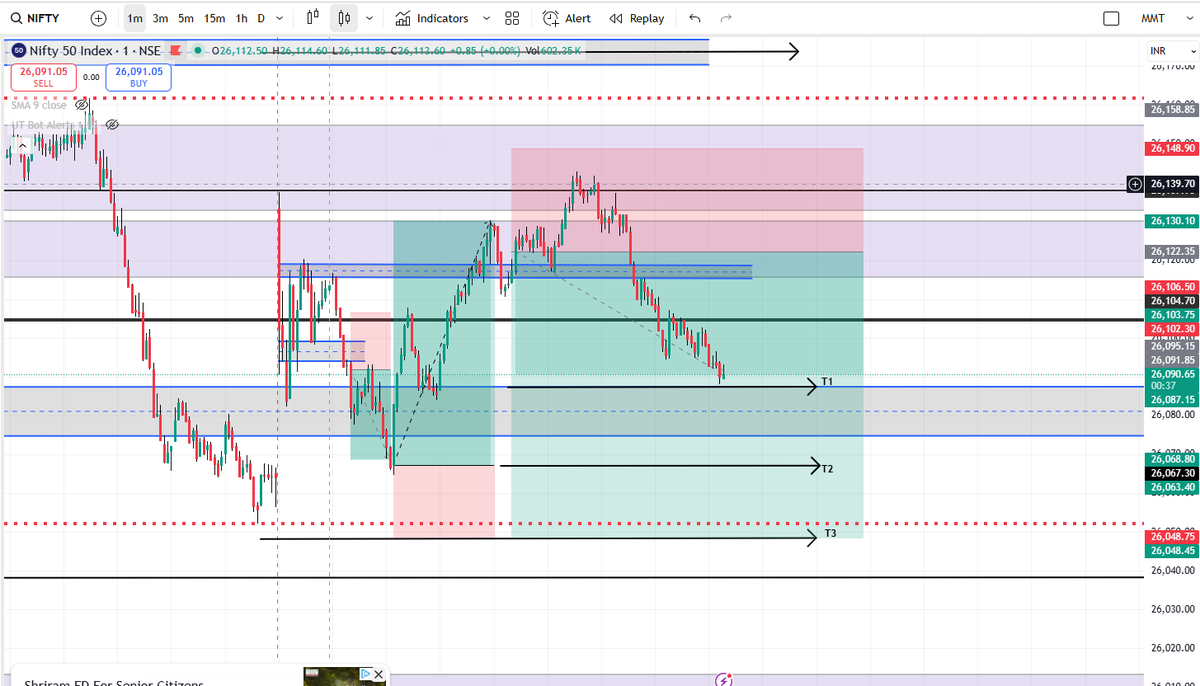Choose the 1h timeframe
Screen dimensions: 1200x686
[242, 18]
